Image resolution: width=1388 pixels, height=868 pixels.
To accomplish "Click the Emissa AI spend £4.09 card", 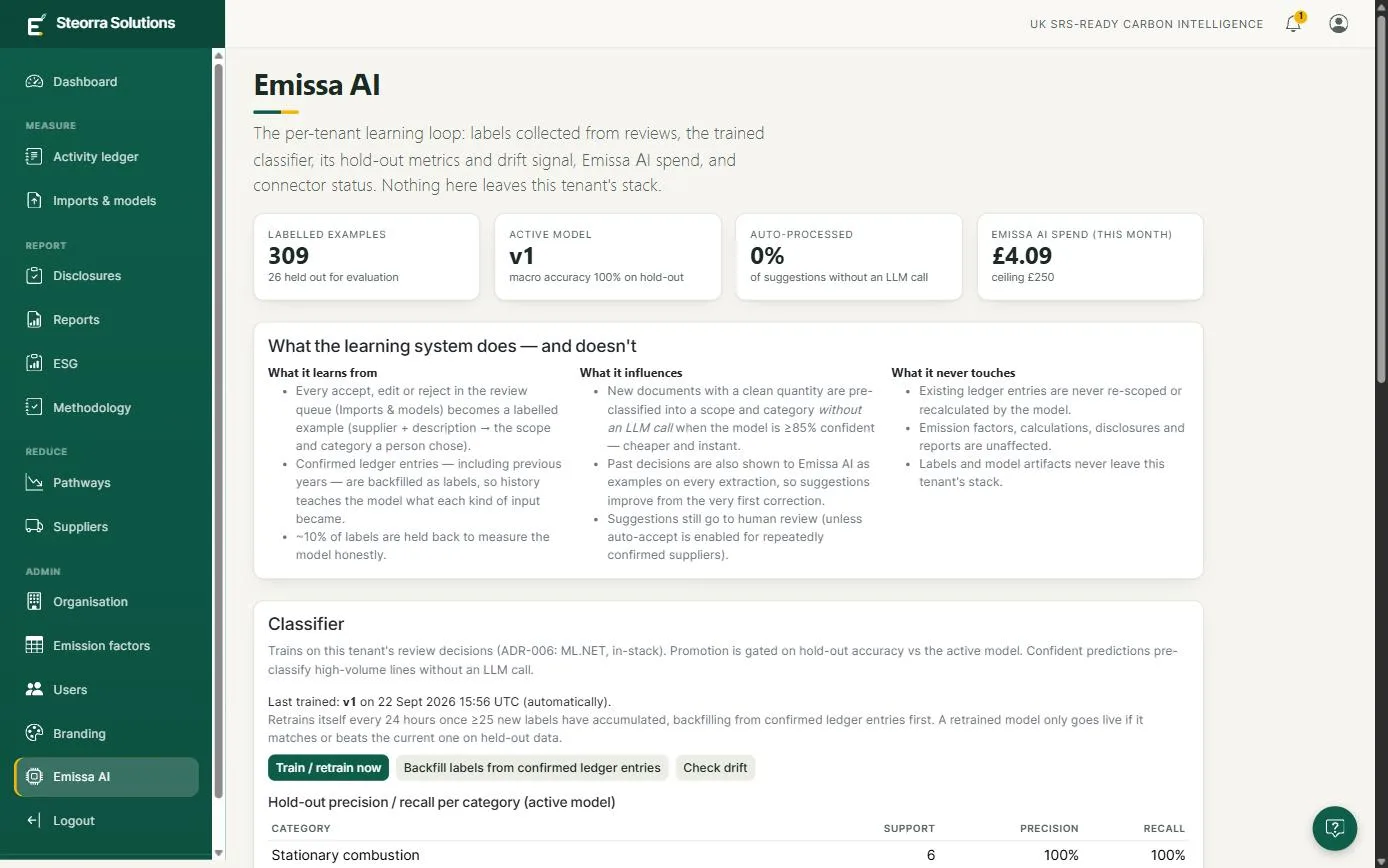I will pos(1090,257).
